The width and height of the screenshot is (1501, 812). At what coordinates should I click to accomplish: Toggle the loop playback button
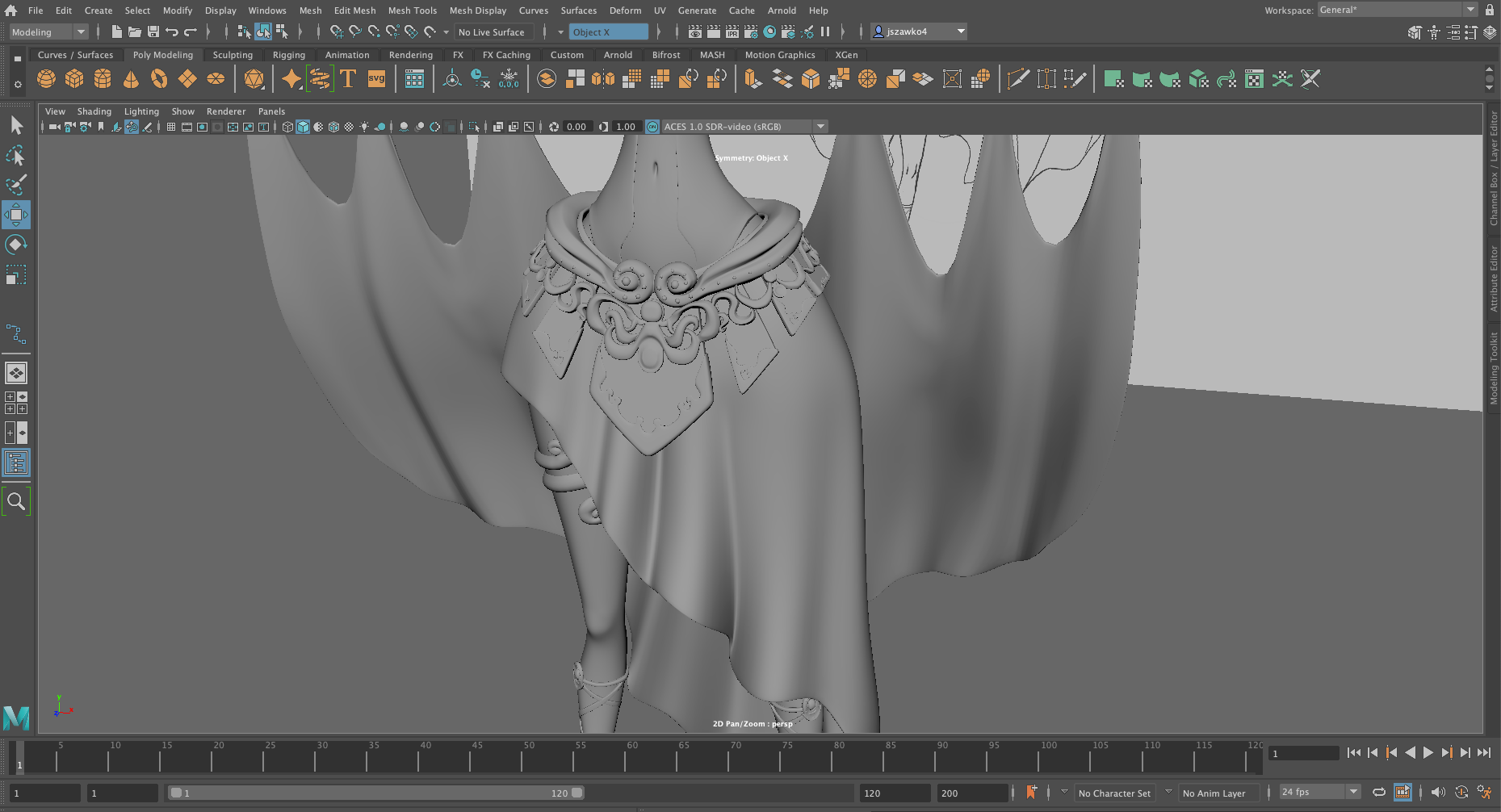click(1379, 793)
